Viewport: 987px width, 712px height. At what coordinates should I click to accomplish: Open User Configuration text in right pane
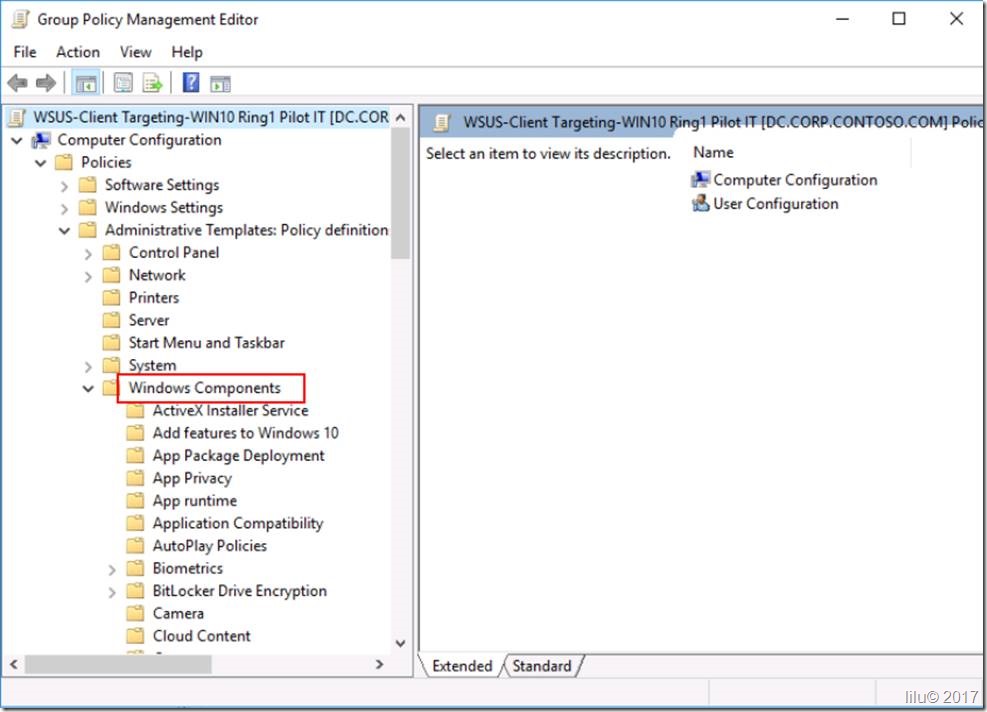(x=776, y=204)
